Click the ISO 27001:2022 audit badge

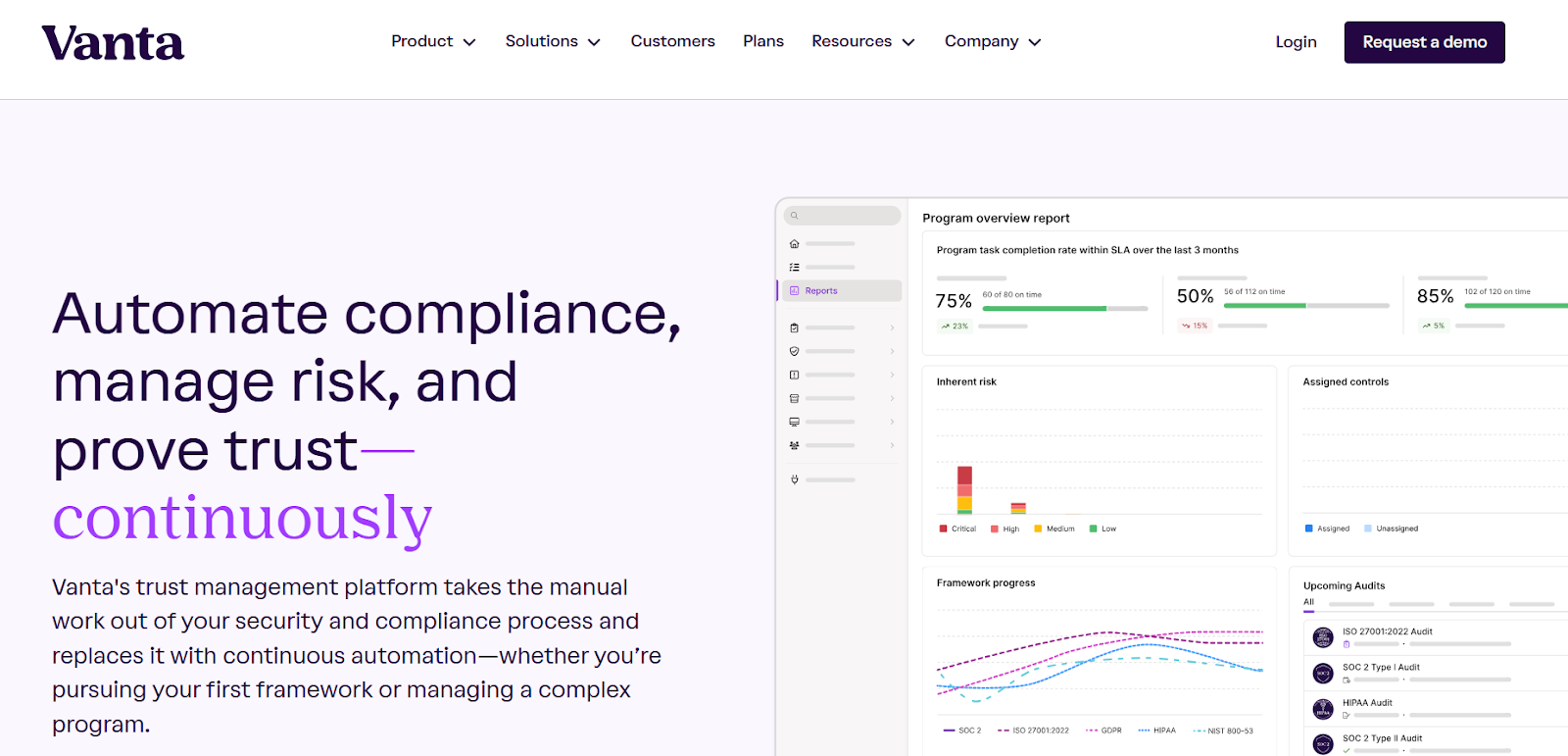pyautogui.click(x=1323, y=637)
